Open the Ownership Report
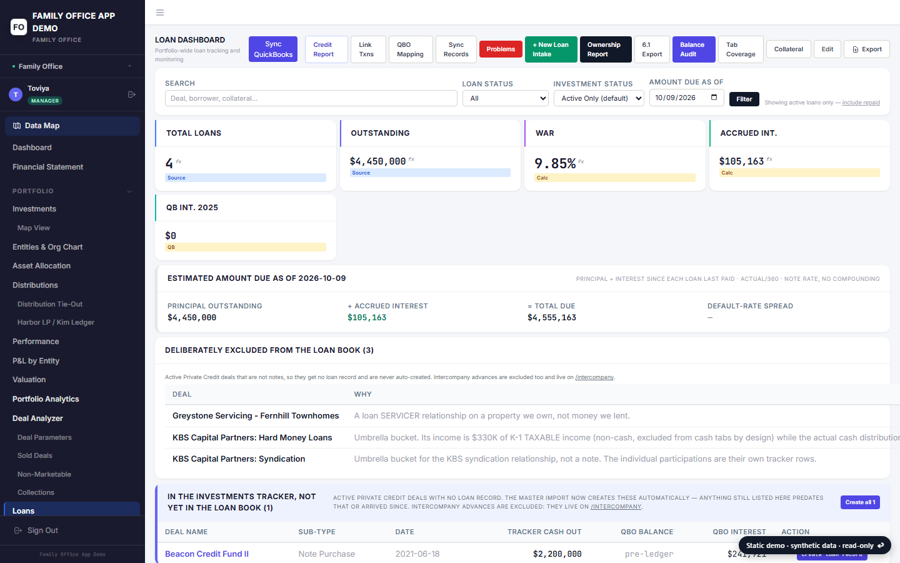The image size is (900, 563). [x=604, y=49]
